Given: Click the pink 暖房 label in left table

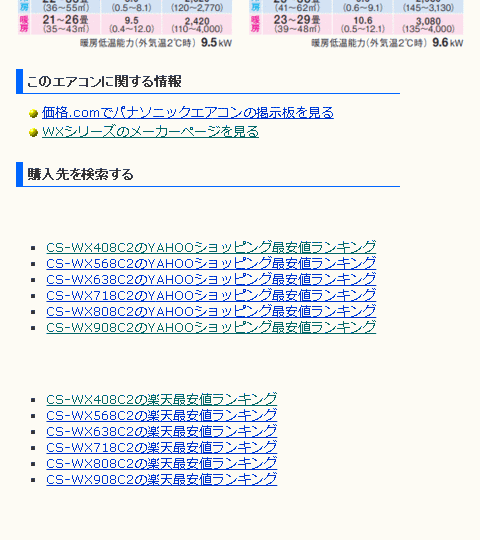Looking at the screenshot, I should coord(24,24).
